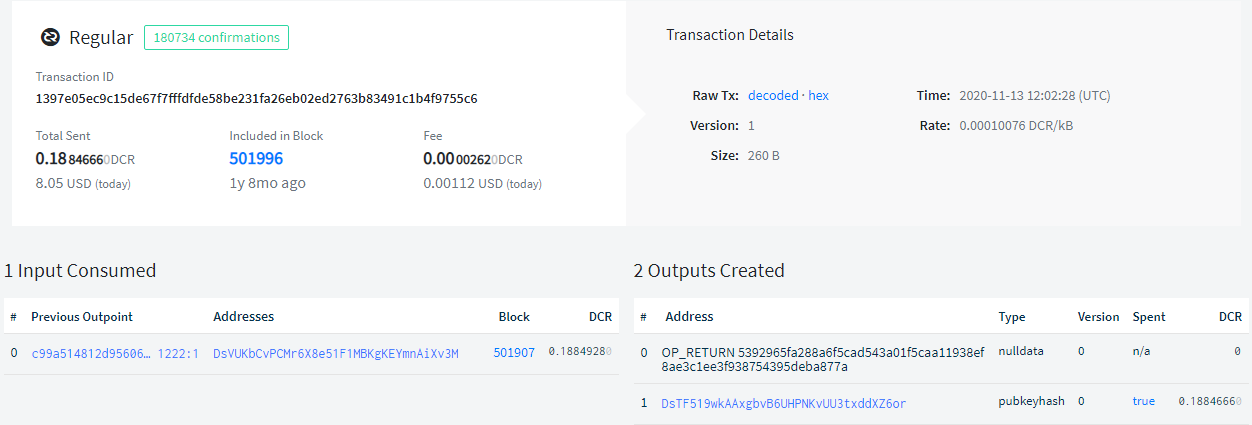
Task: Click the Total Sent 0.1884666 DCR value
Action: pyautogui.click(x=85, y=158)
